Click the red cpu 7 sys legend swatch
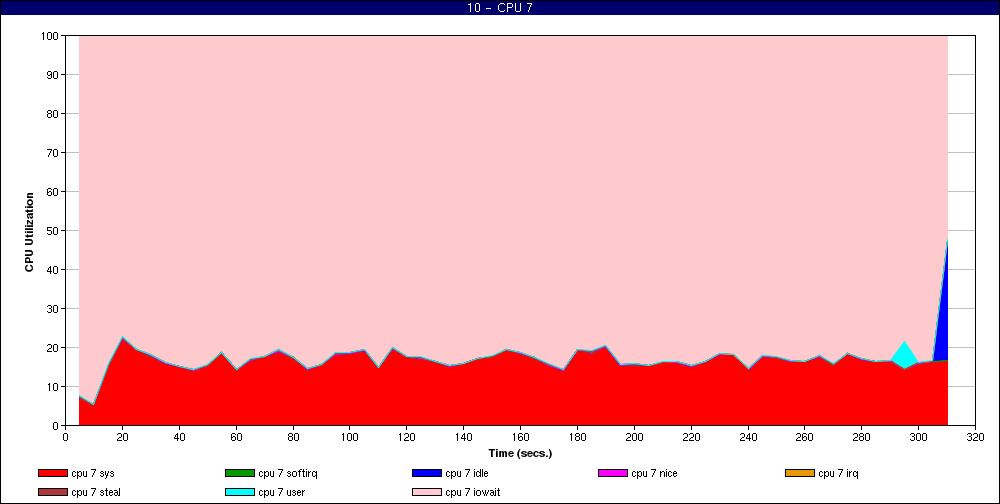The height and width of the screenshot is (504, 1000). tap(53, 473)
